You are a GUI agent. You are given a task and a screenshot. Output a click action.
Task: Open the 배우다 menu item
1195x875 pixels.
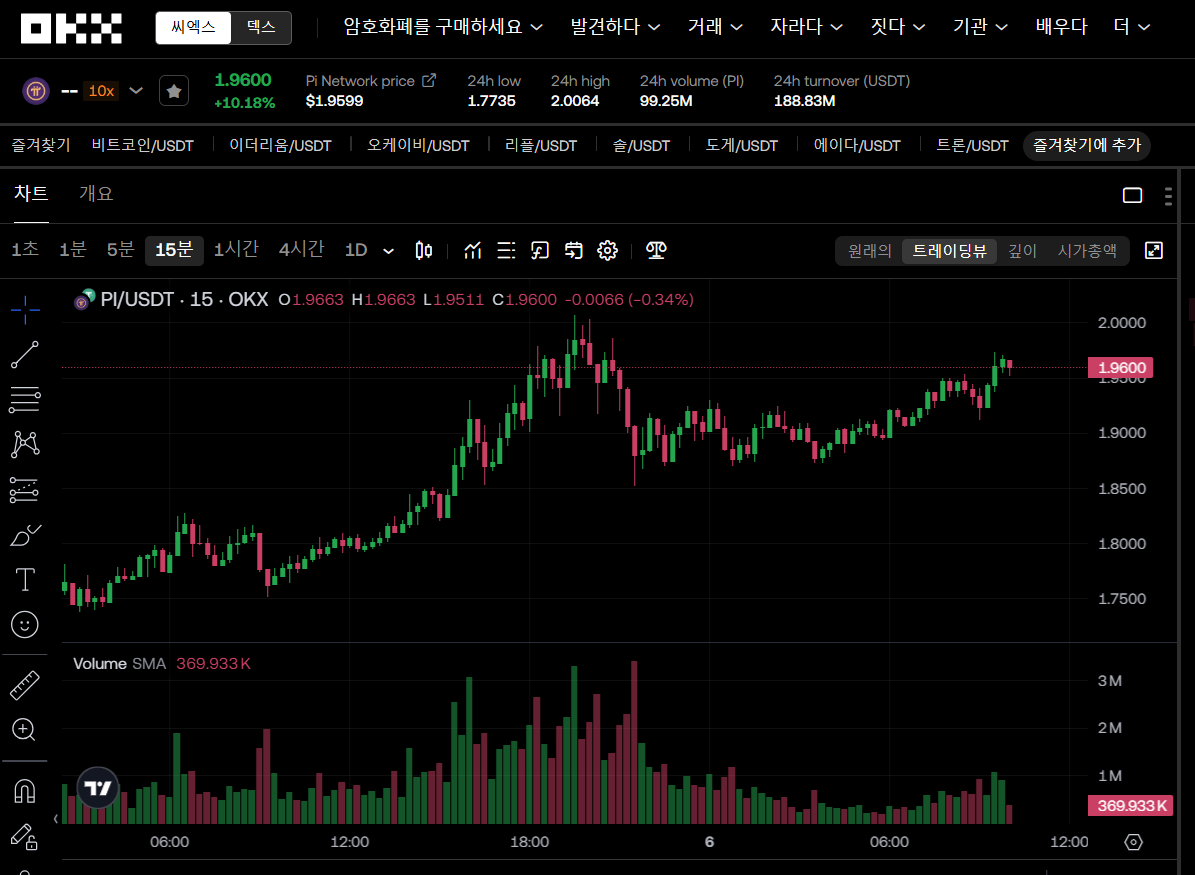tap(1061, 27)
